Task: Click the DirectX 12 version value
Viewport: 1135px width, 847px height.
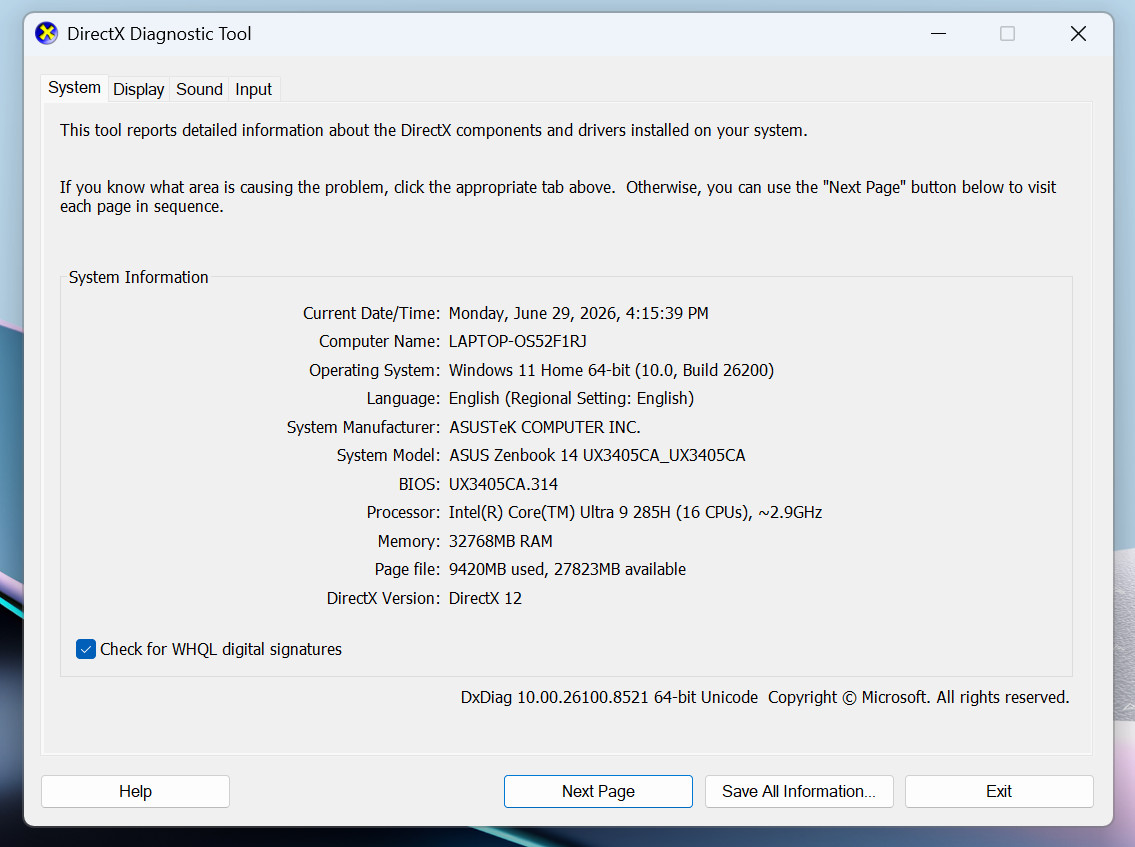Action: [x=485, y=599]
